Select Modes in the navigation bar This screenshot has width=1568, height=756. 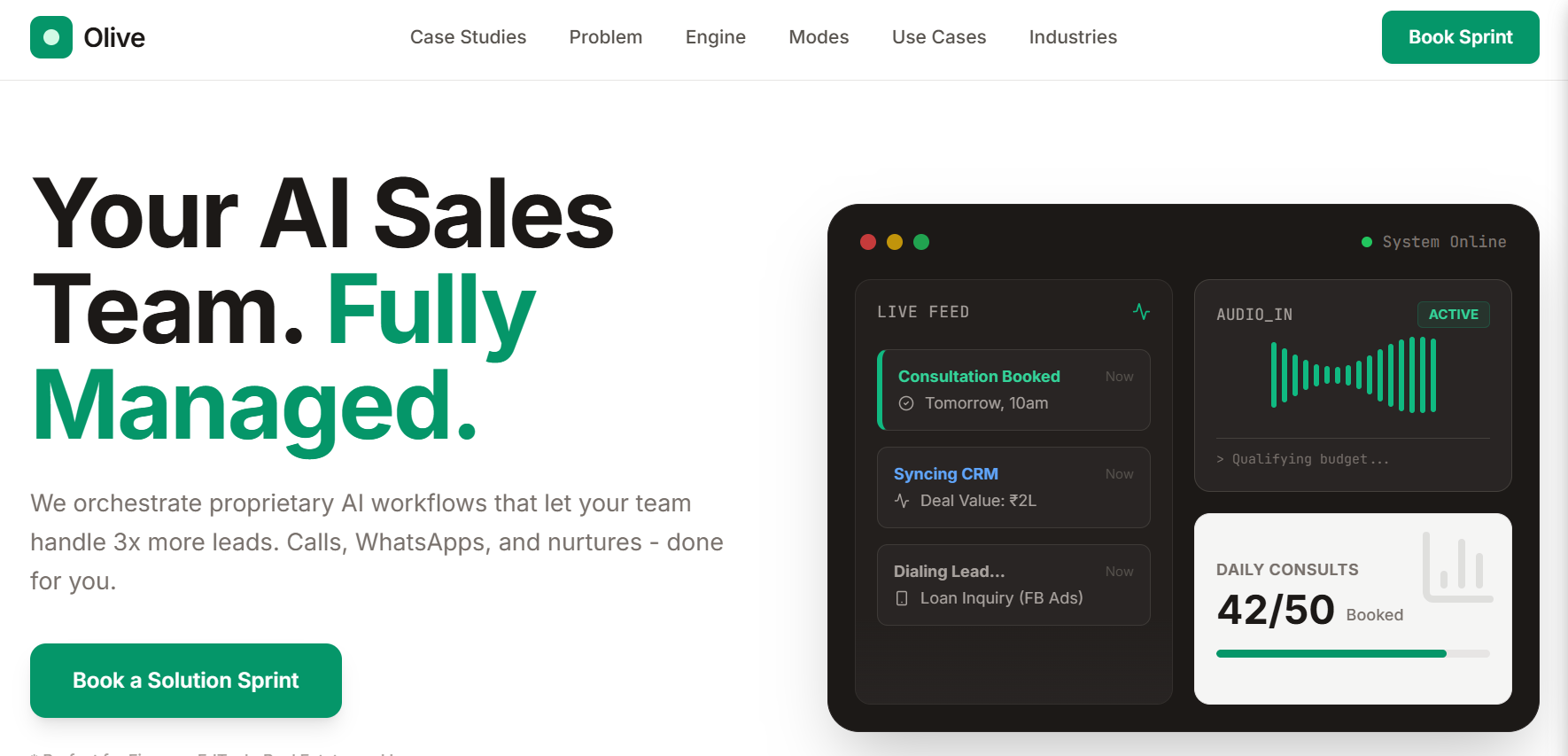pyautogui.click(x=819, y=37)
